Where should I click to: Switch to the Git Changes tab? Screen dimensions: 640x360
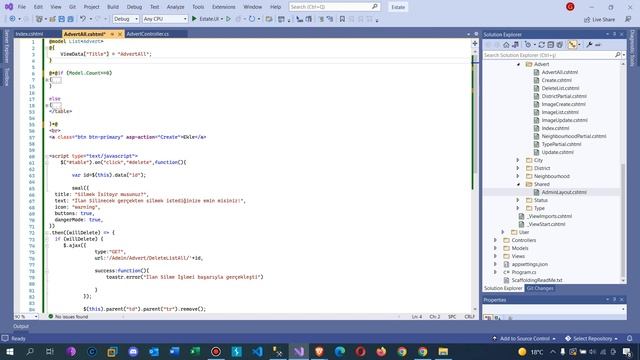coord(540,289)
